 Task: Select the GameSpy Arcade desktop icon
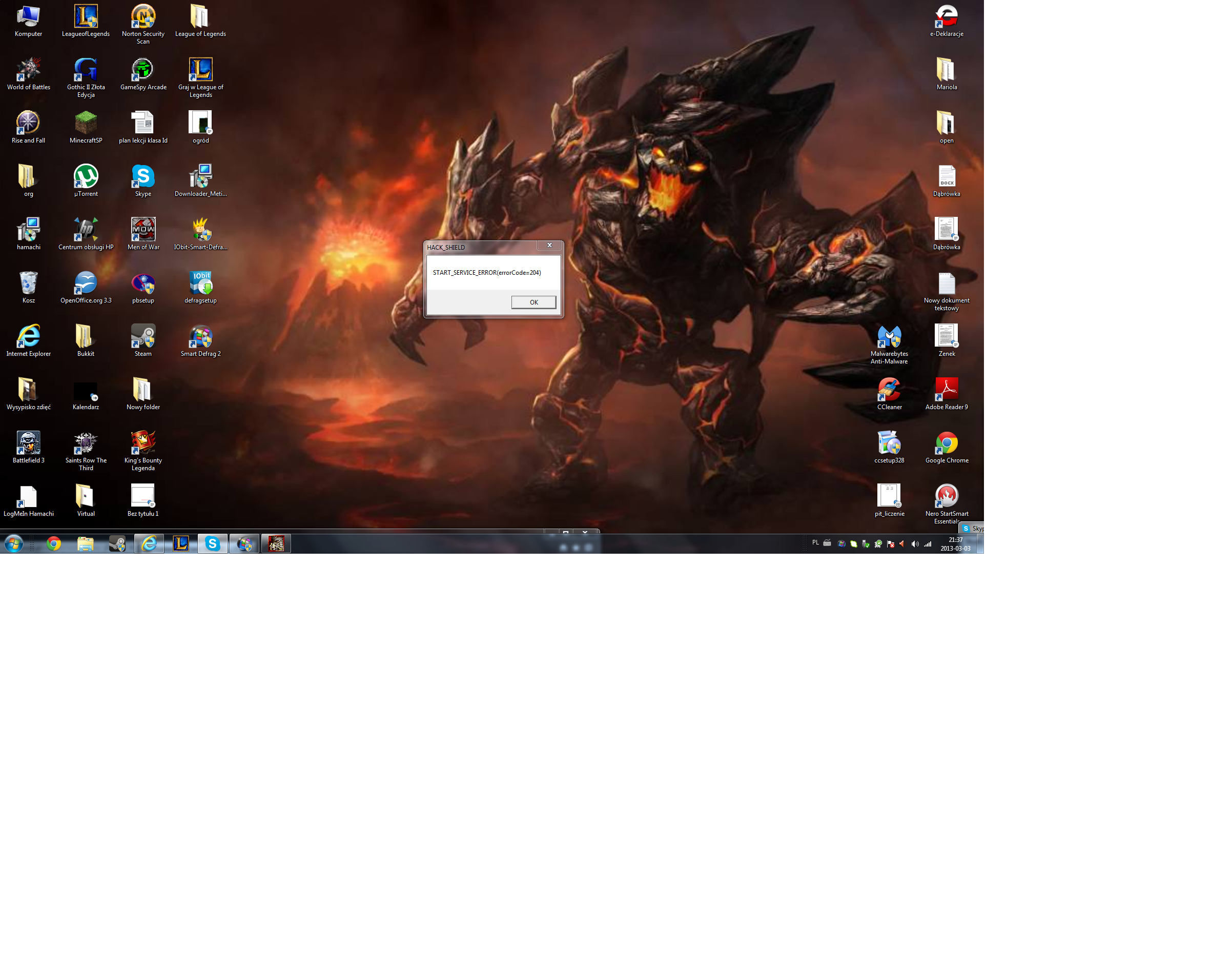click(143, 74)
